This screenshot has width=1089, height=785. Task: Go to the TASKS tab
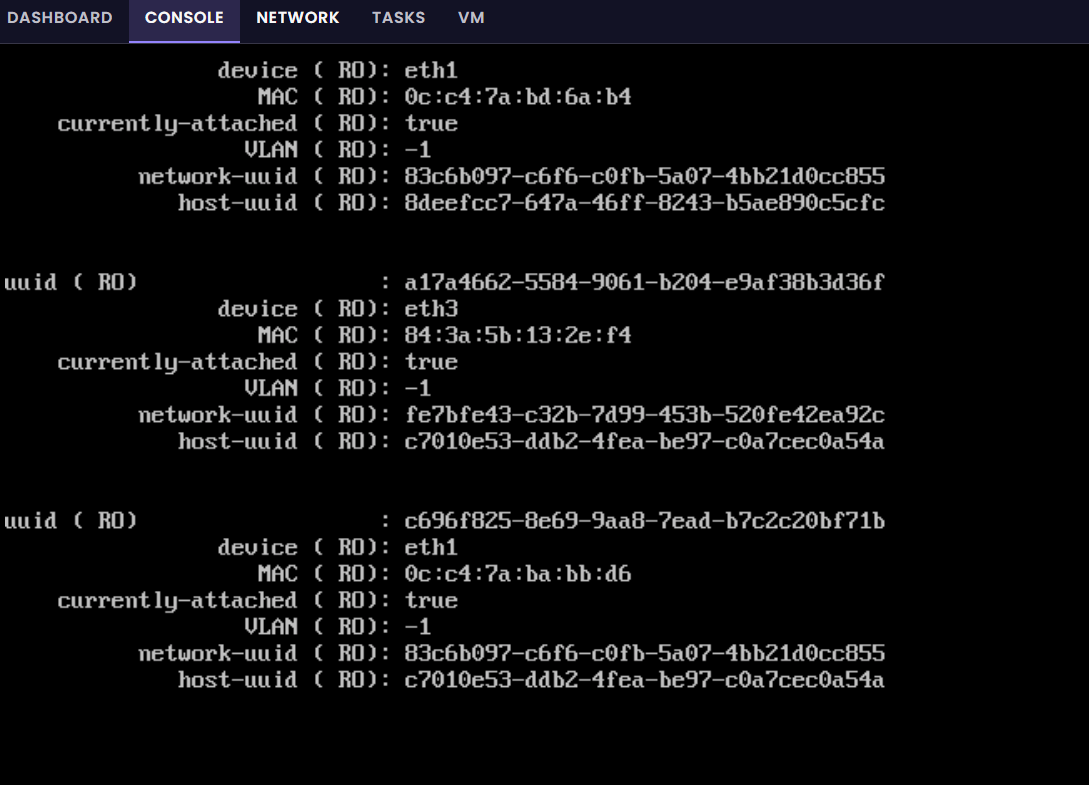[398, 18]
